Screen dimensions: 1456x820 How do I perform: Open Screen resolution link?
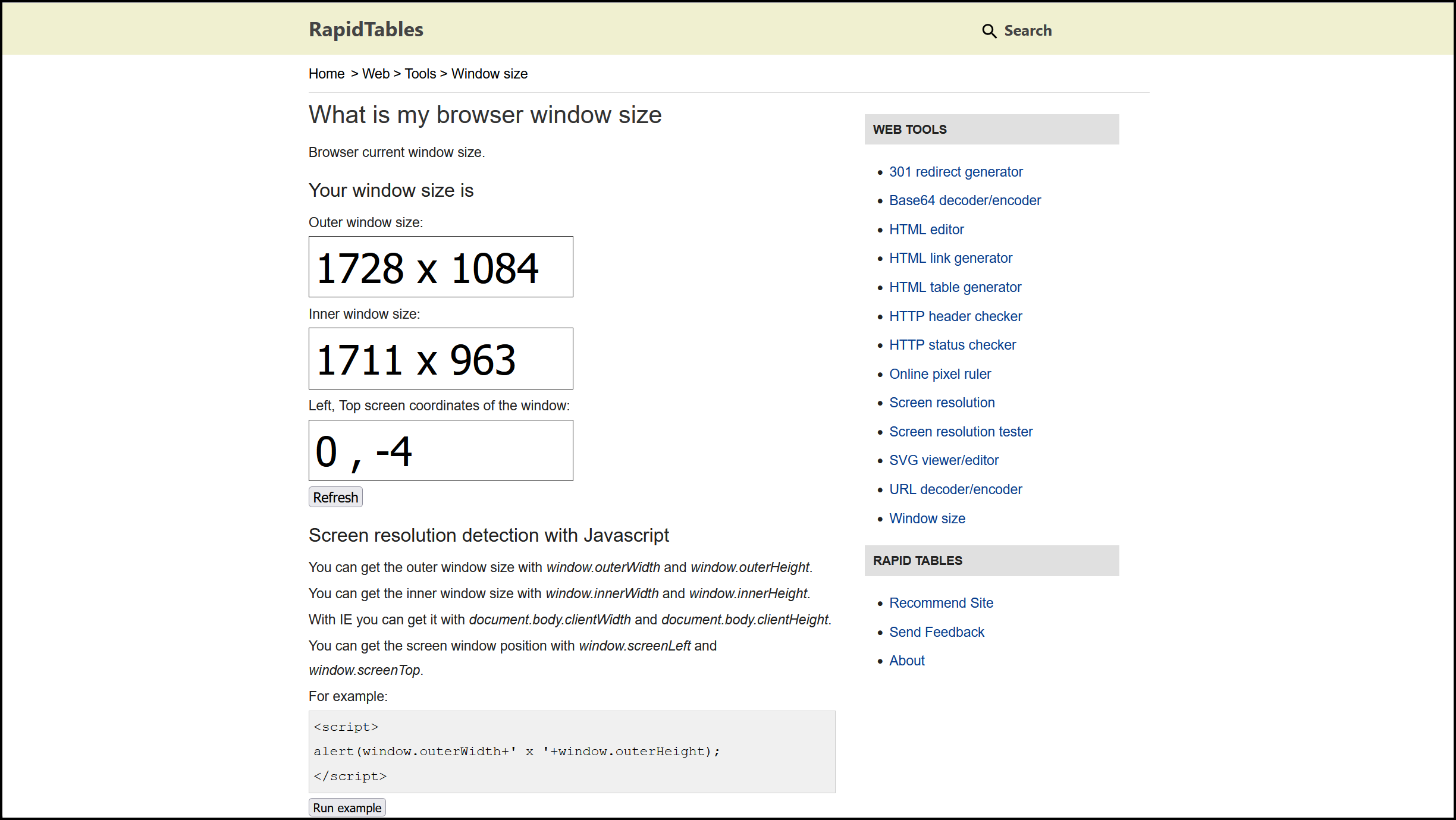click(x=942, y=403)
